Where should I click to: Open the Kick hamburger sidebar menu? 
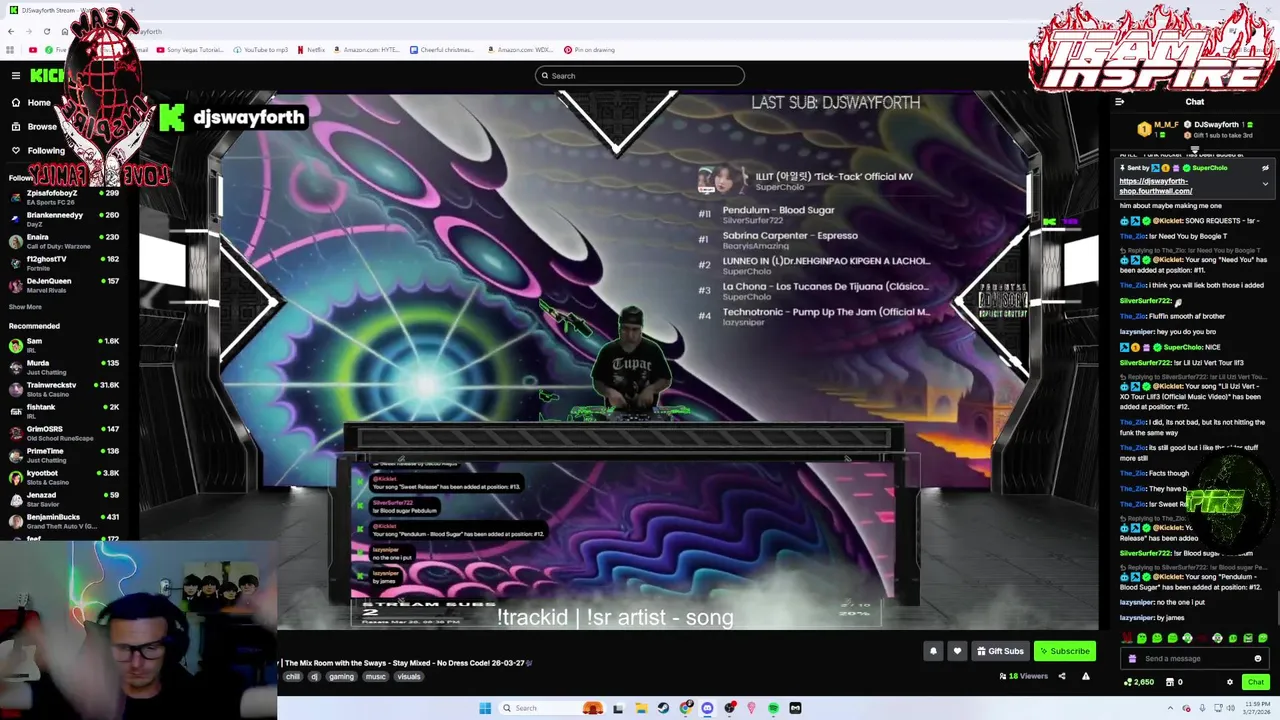click(16, 75)
